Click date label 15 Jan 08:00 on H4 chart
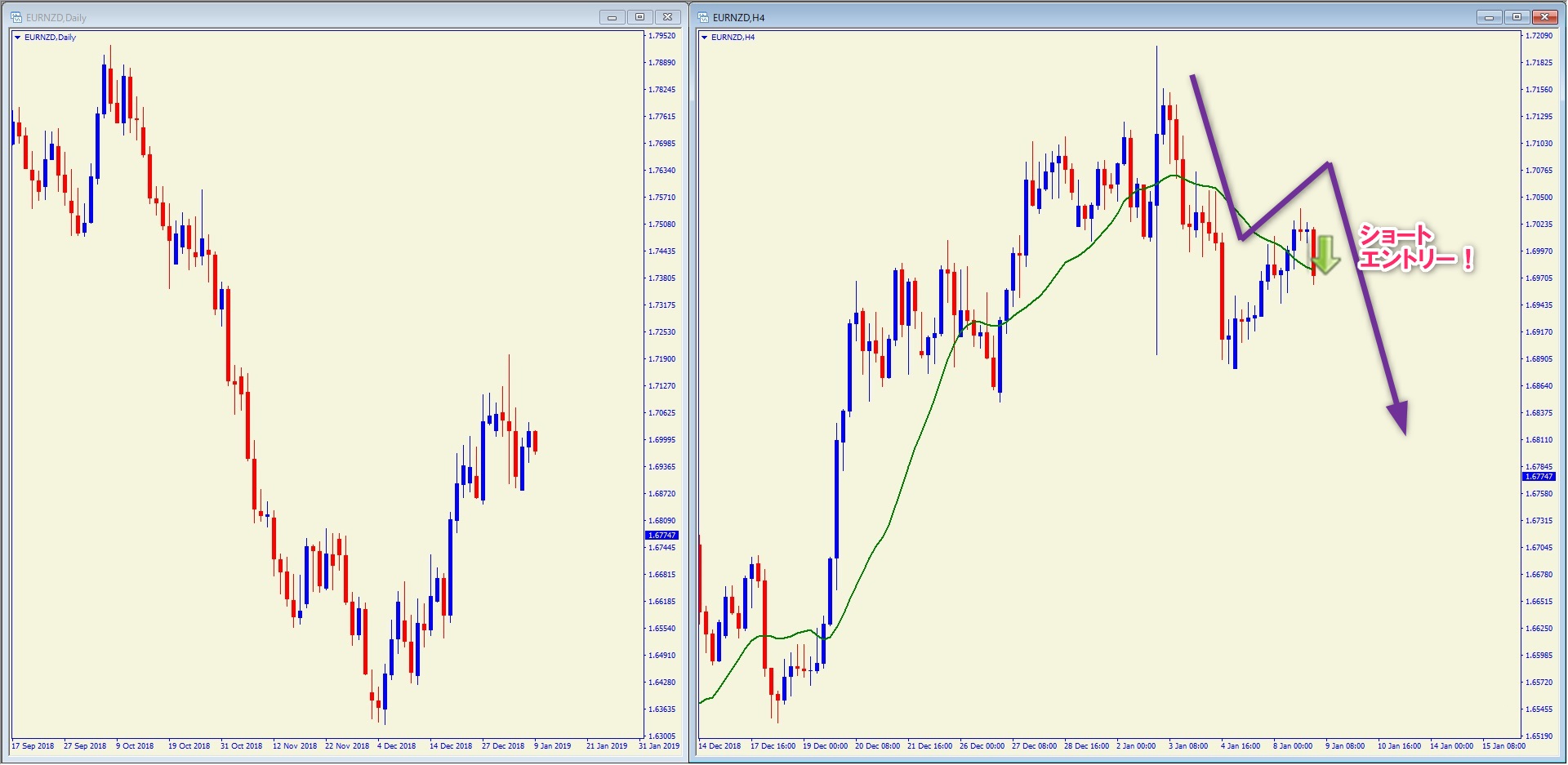This screenshot has height=765, width=1568. (1504, 746)
